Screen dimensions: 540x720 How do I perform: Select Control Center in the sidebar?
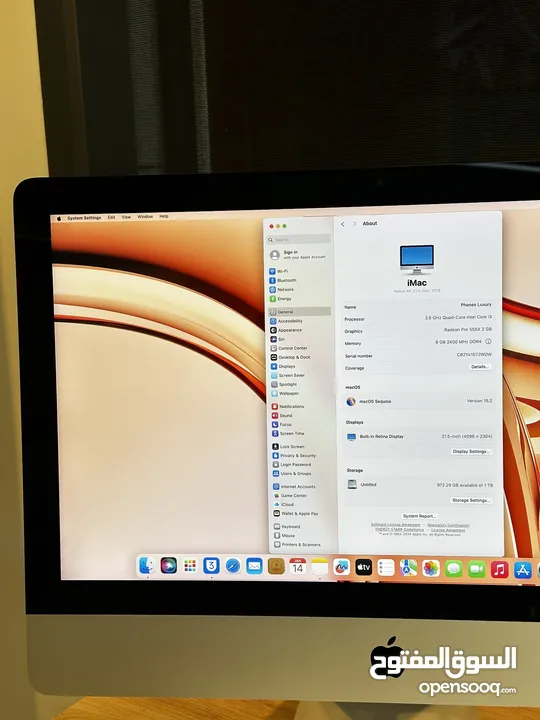pyautogui.click(x=288, y=348)
